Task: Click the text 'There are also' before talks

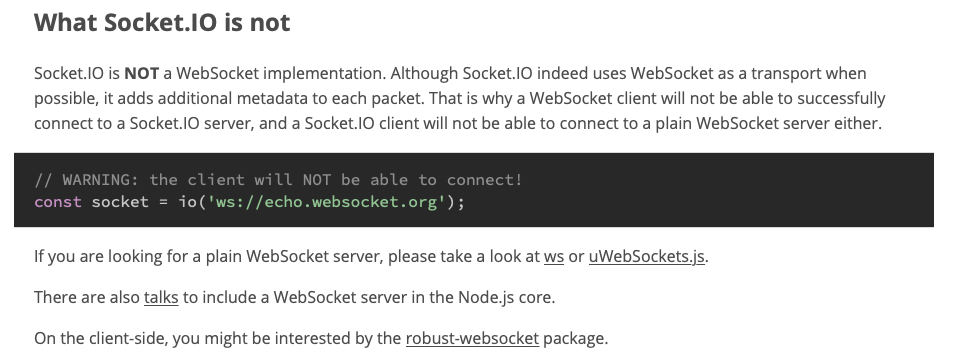Action: pyautogui.click(x=87, y=297)
